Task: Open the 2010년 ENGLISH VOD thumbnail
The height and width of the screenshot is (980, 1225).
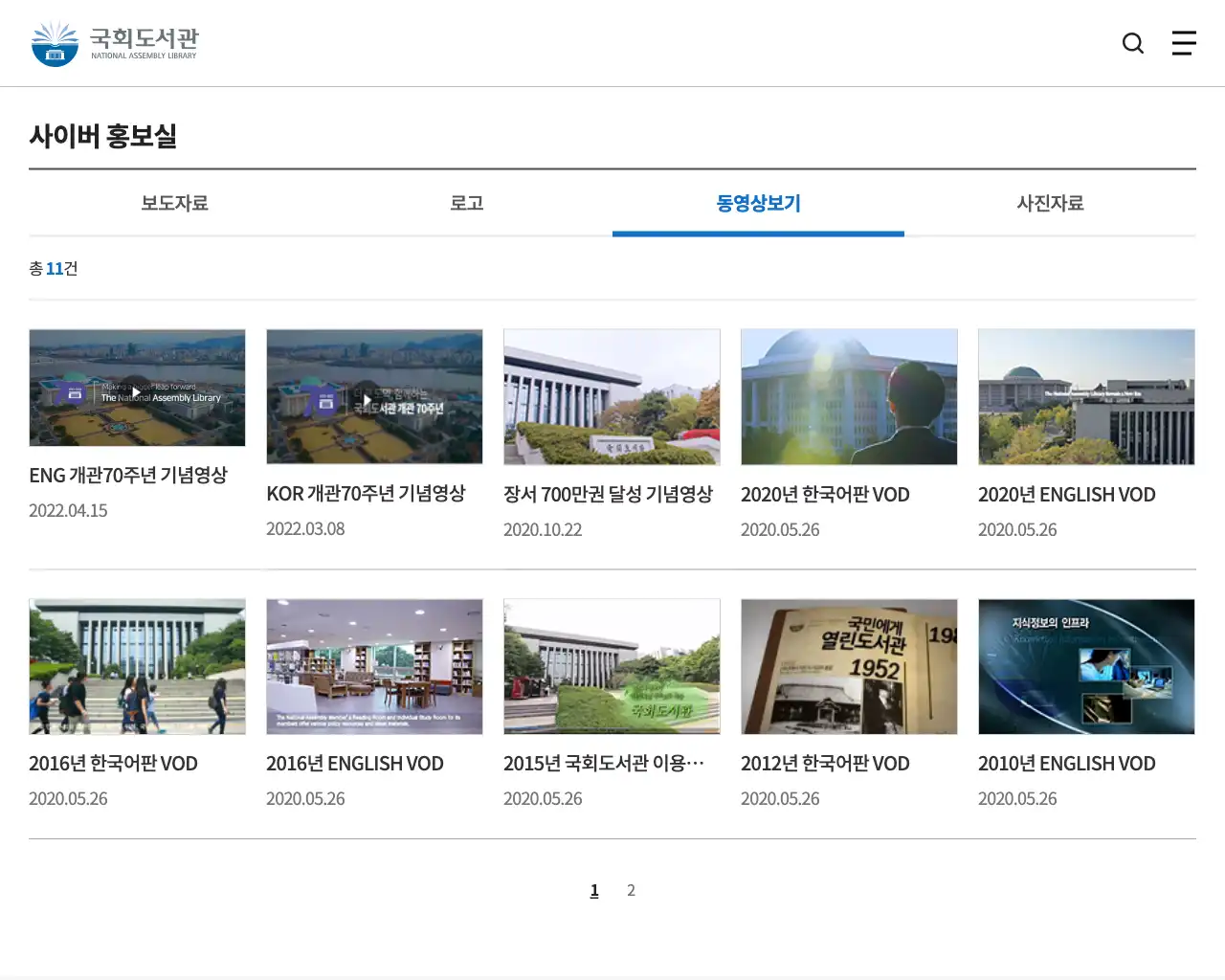Action: coord(1086,666)
